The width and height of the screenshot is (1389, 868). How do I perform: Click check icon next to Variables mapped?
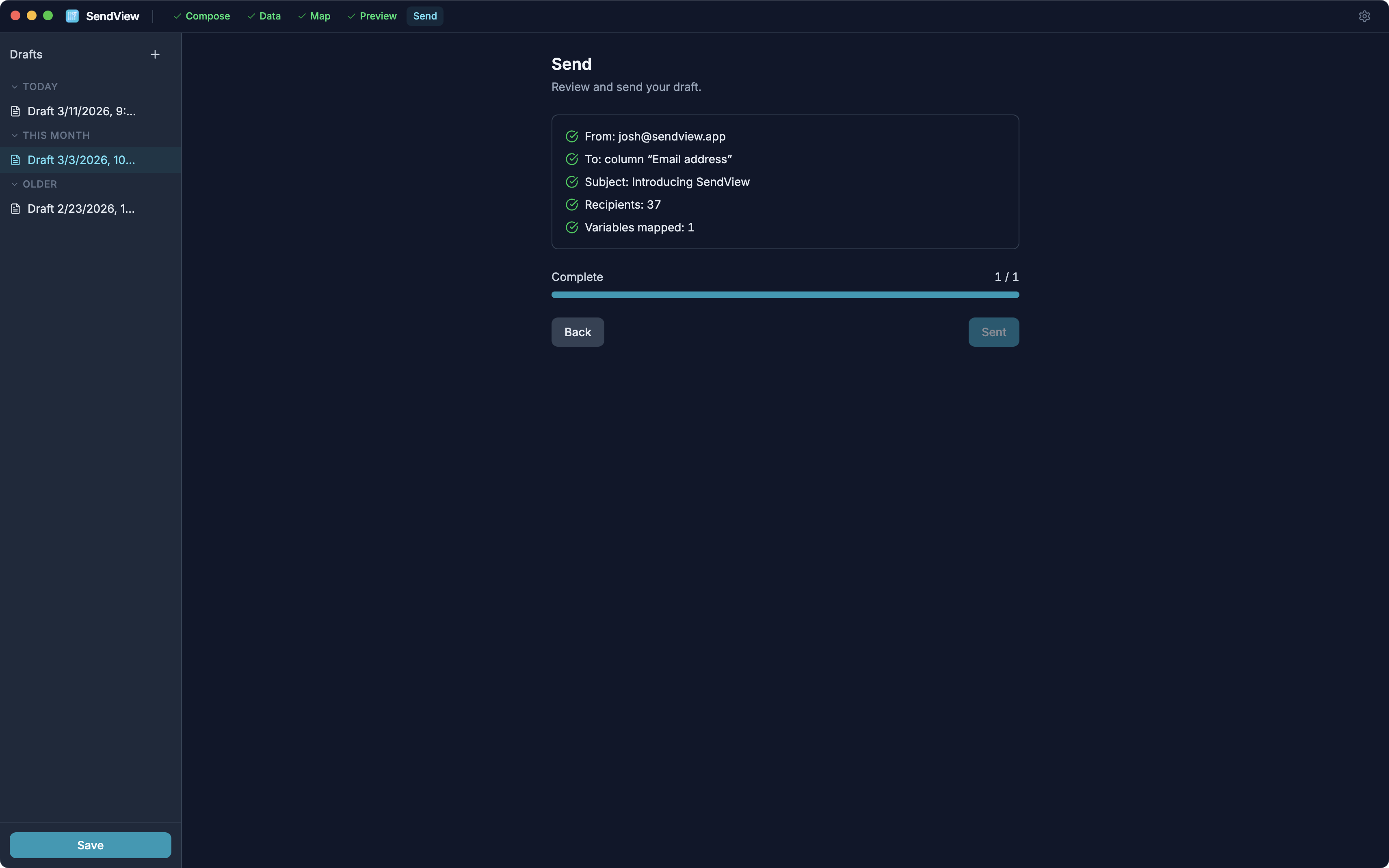coord(571,227)
